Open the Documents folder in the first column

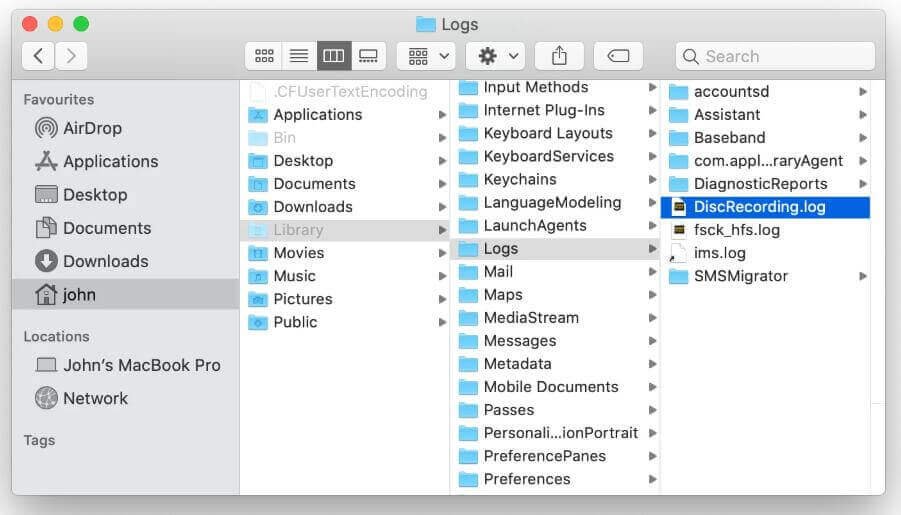point(345,183)
